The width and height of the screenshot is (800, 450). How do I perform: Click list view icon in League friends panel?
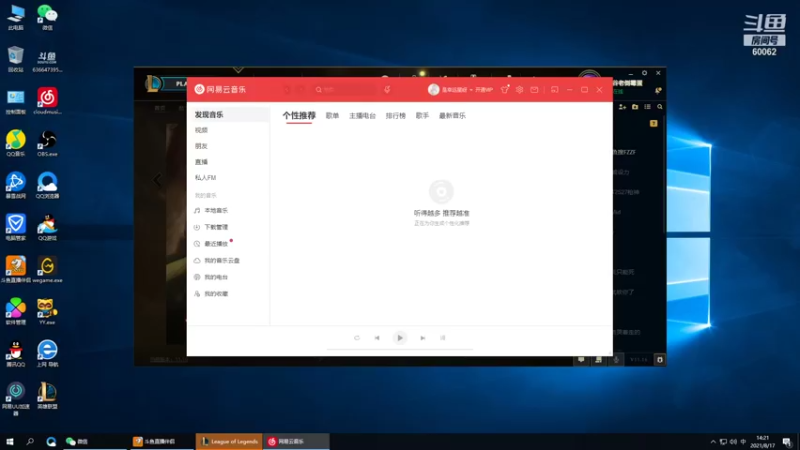click(x=647, y=107)
